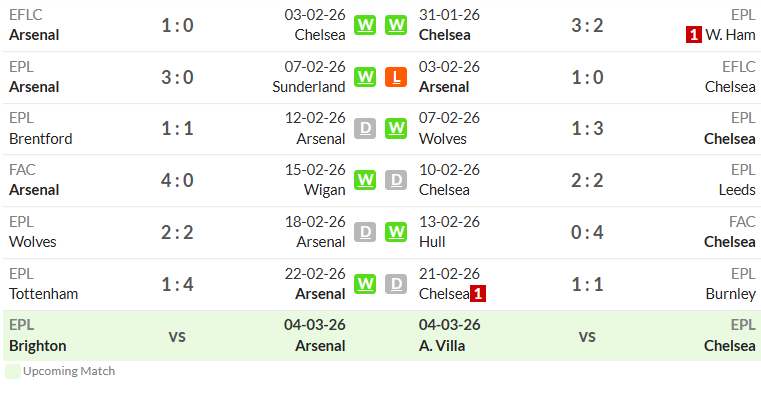Image resolution: width=761 pixels, height=397 pixels.
Task: Click red card icon next to W. Ham
Action: (x=694, y=35)
